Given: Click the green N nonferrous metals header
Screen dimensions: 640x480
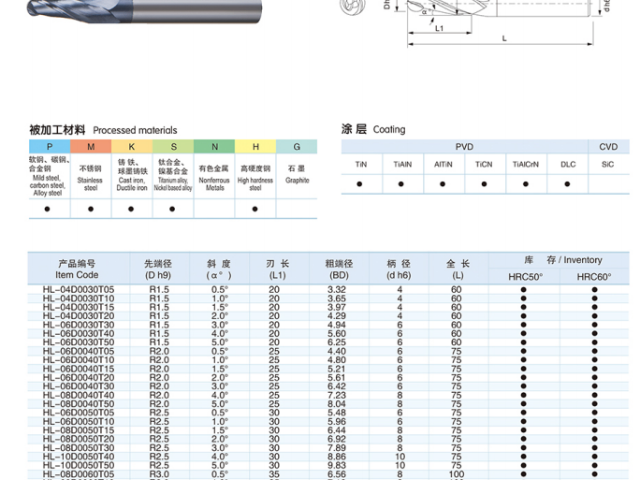Looking at the screenshot, I should coord(214,147).
